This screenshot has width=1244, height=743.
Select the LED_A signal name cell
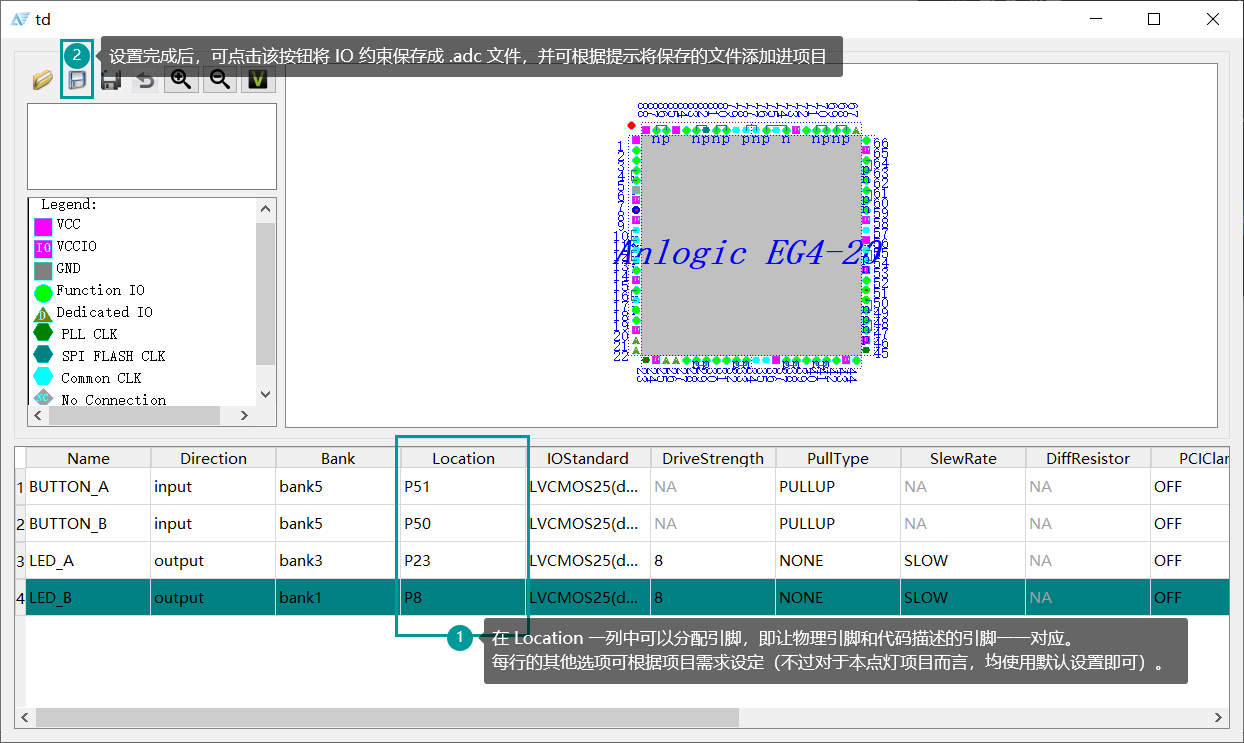click(88, 561)
